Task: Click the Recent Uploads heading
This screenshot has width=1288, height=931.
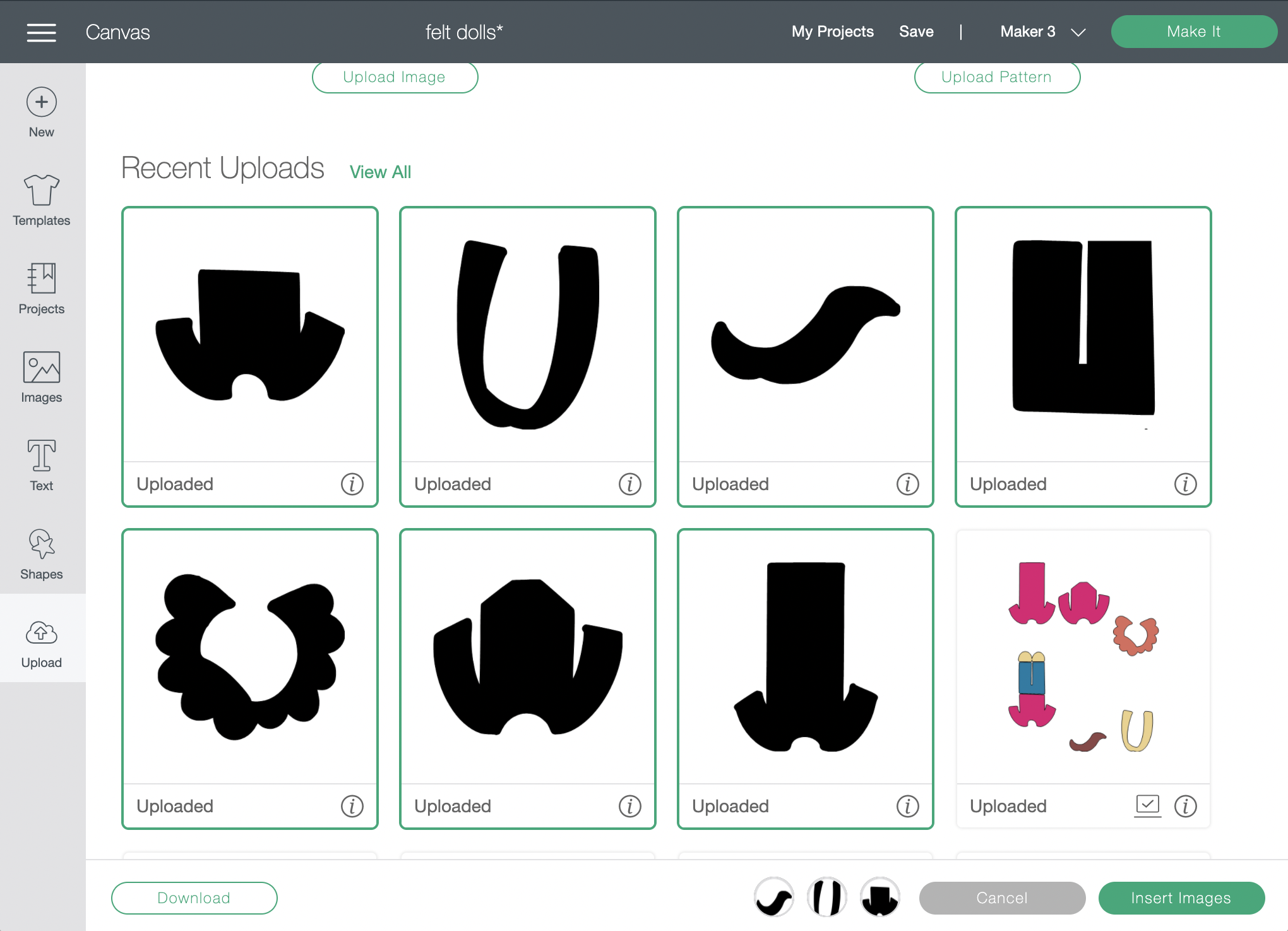Action: (x=222, y=168)
